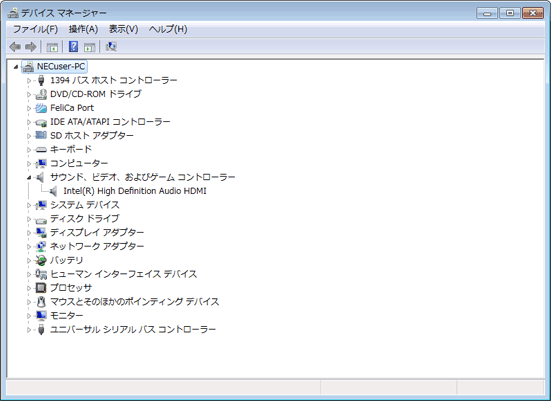This screenshot has width=551, height=401.
Task: Select Intel(R) High Definition Audio HDMI device
Action: coord(135,191)
